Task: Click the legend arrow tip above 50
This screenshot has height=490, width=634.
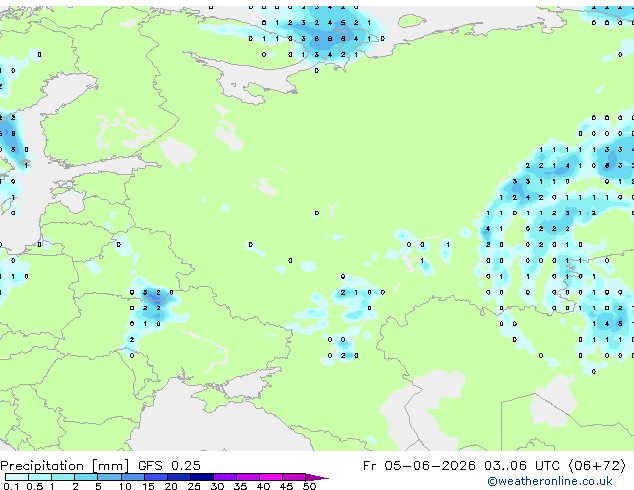Action: (x=317, y=478)
